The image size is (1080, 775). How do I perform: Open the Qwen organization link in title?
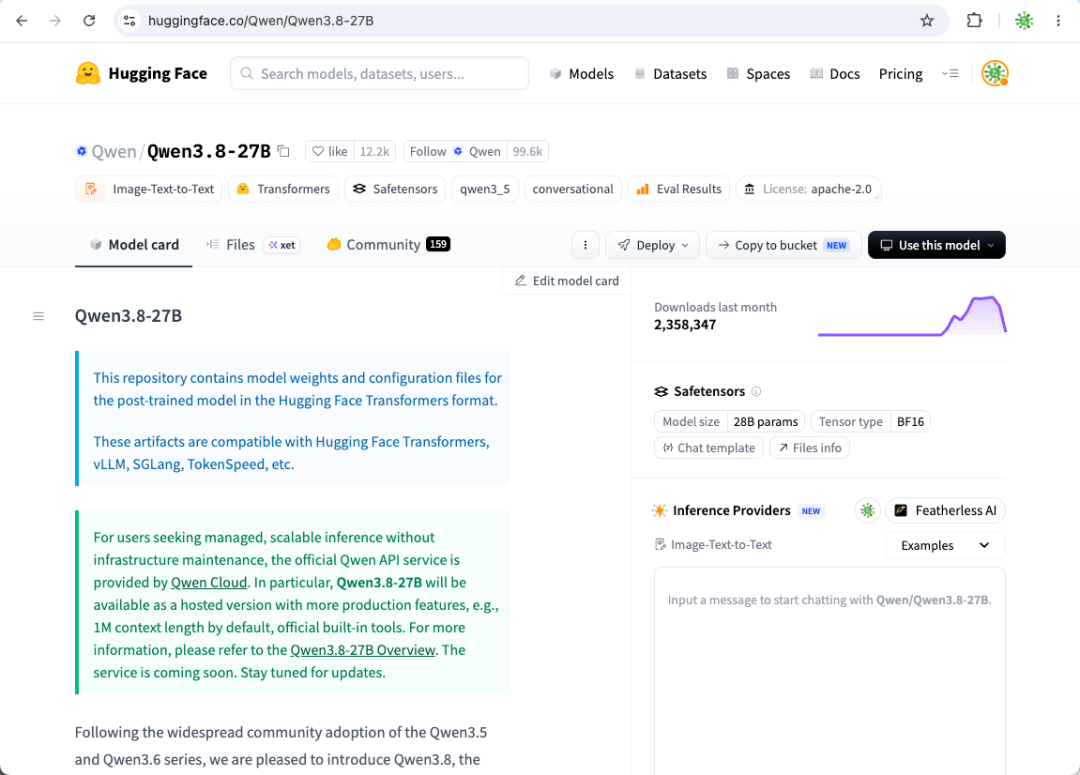114,152
